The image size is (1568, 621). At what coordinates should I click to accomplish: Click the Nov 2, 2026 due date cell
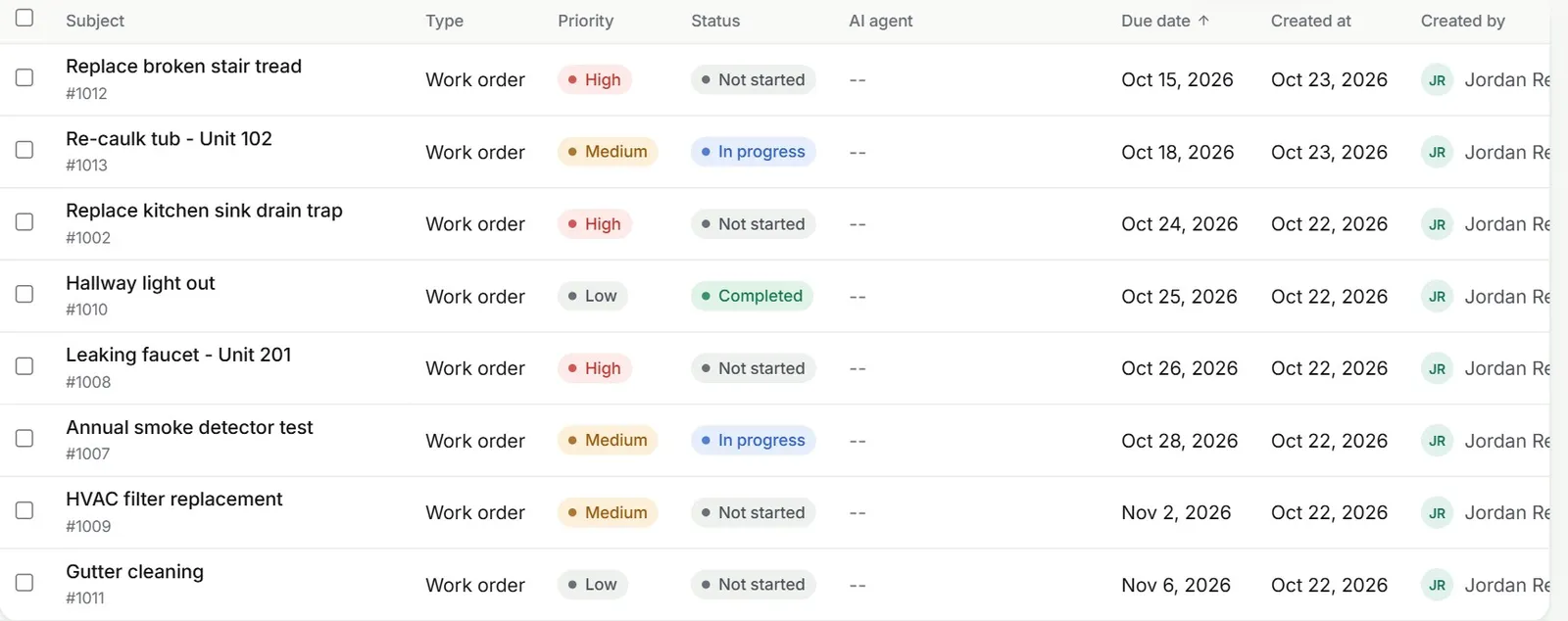(1176, 513)
